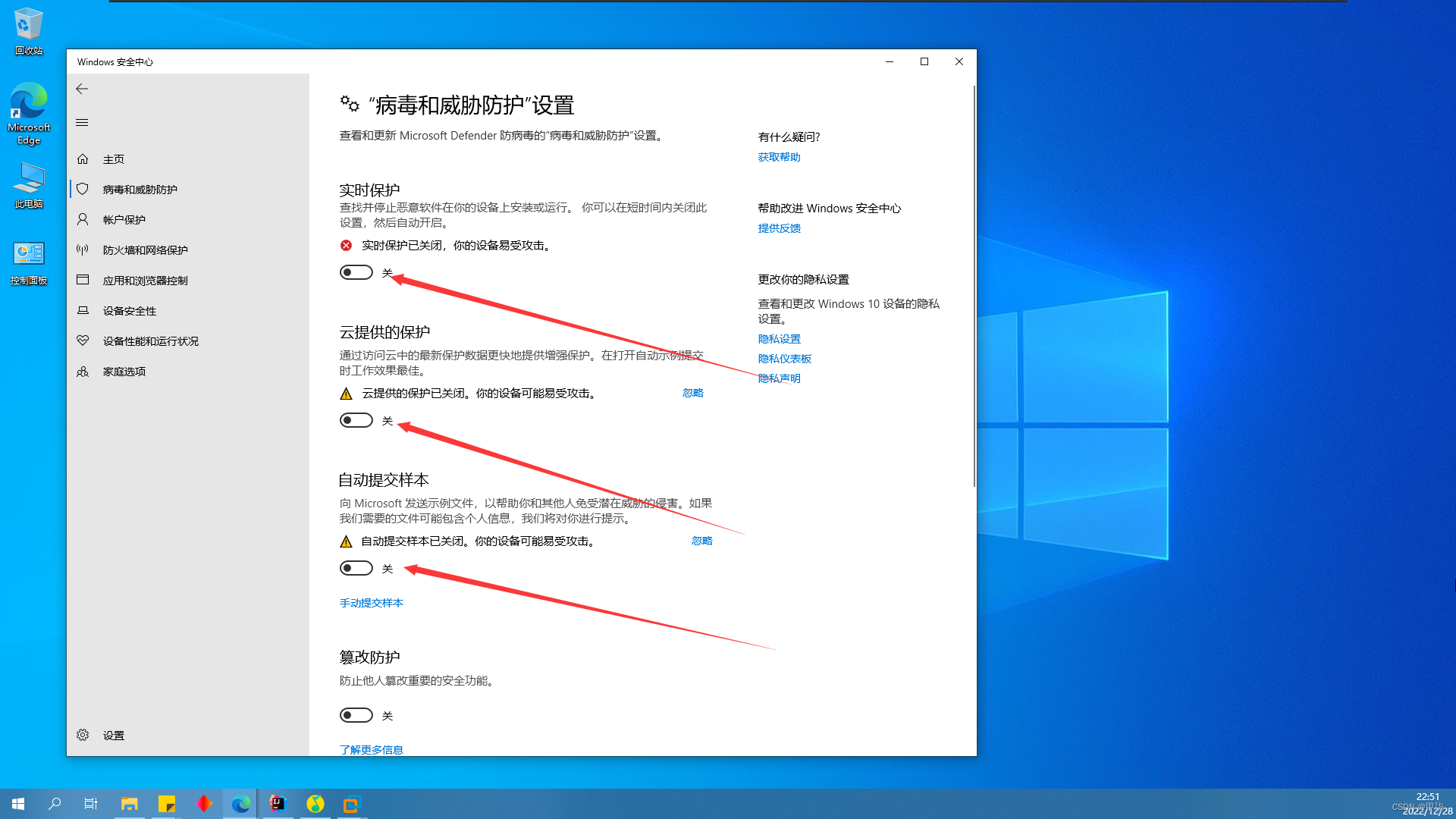The image size is (1456, 819).
Task: Select 应用和浏览器控制 window icon
Action: point(83,281)
